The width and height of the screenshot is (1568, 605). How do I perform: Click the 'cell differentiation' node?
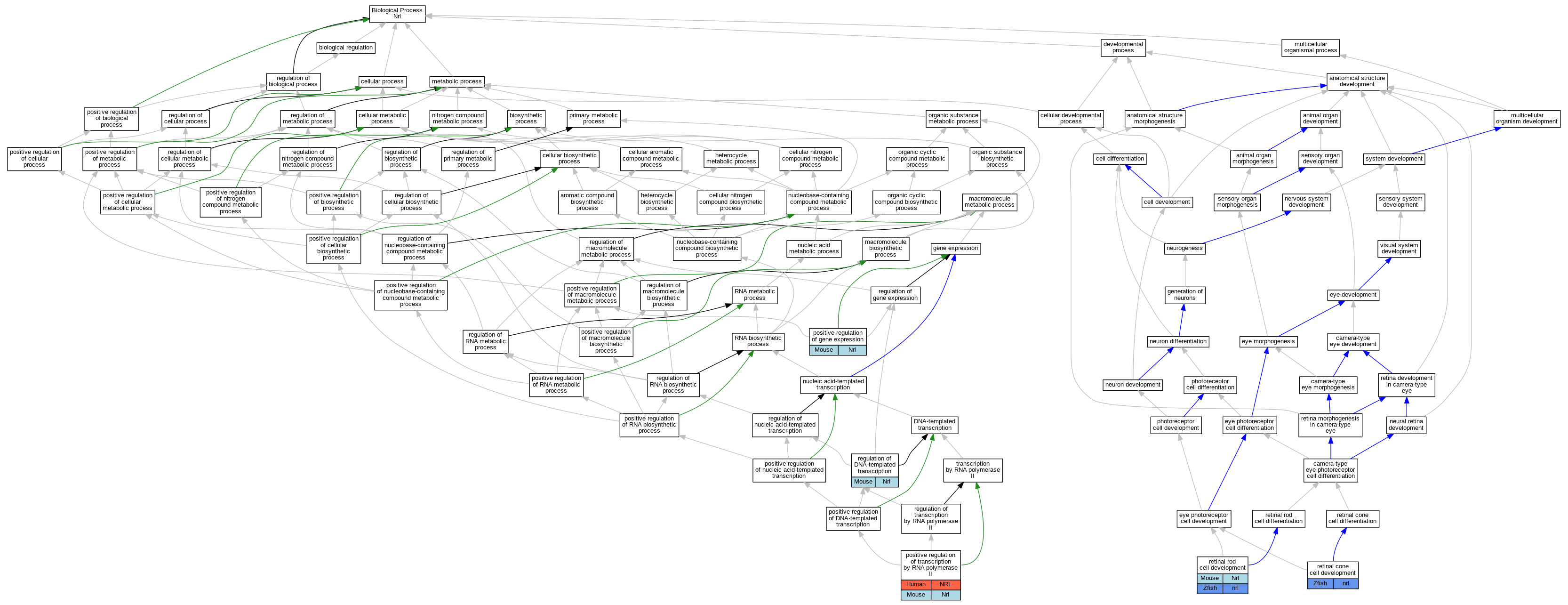point(1120,159)
